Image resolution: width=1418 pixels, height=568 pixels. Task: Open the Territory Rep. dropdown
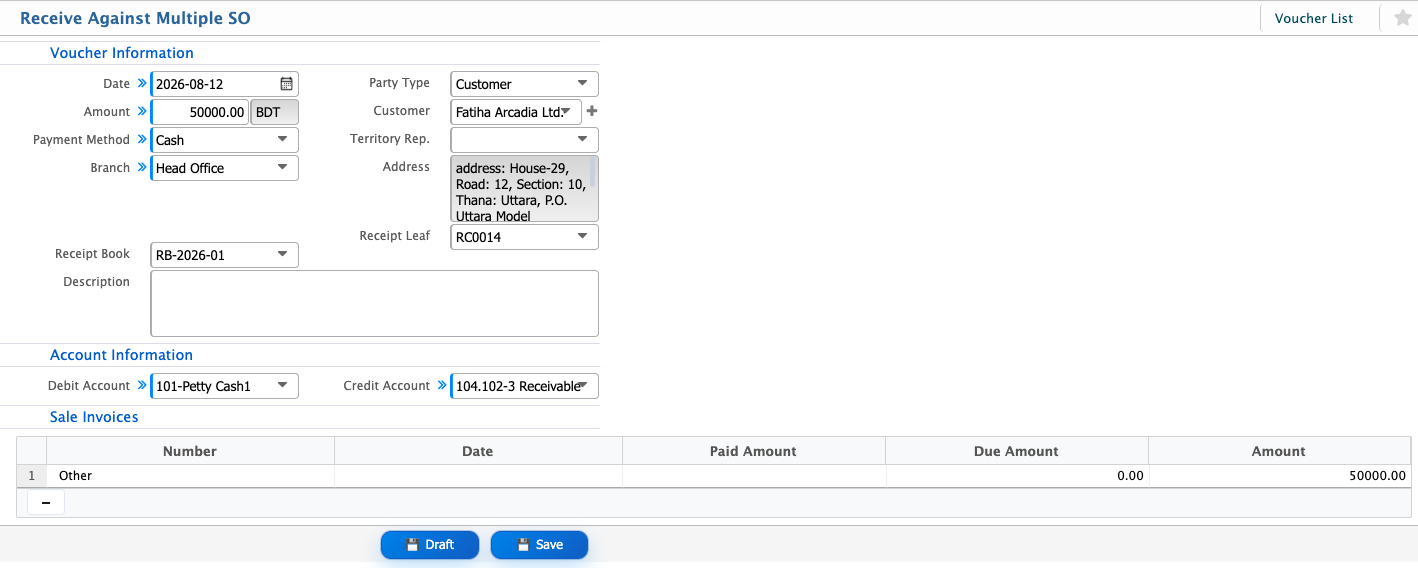click(x=525, y=140)
